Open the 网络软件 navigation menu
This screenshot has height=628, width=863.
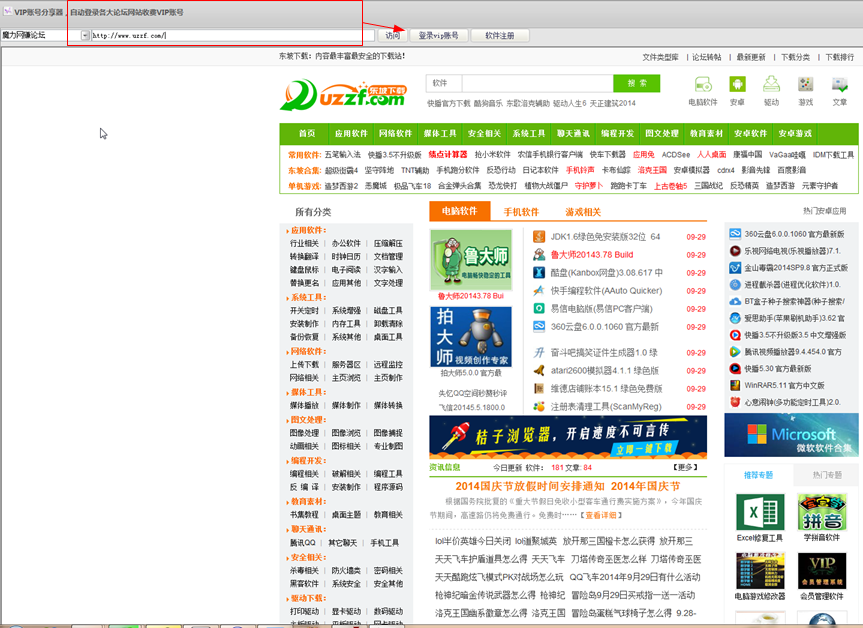[x=395, y=133]
